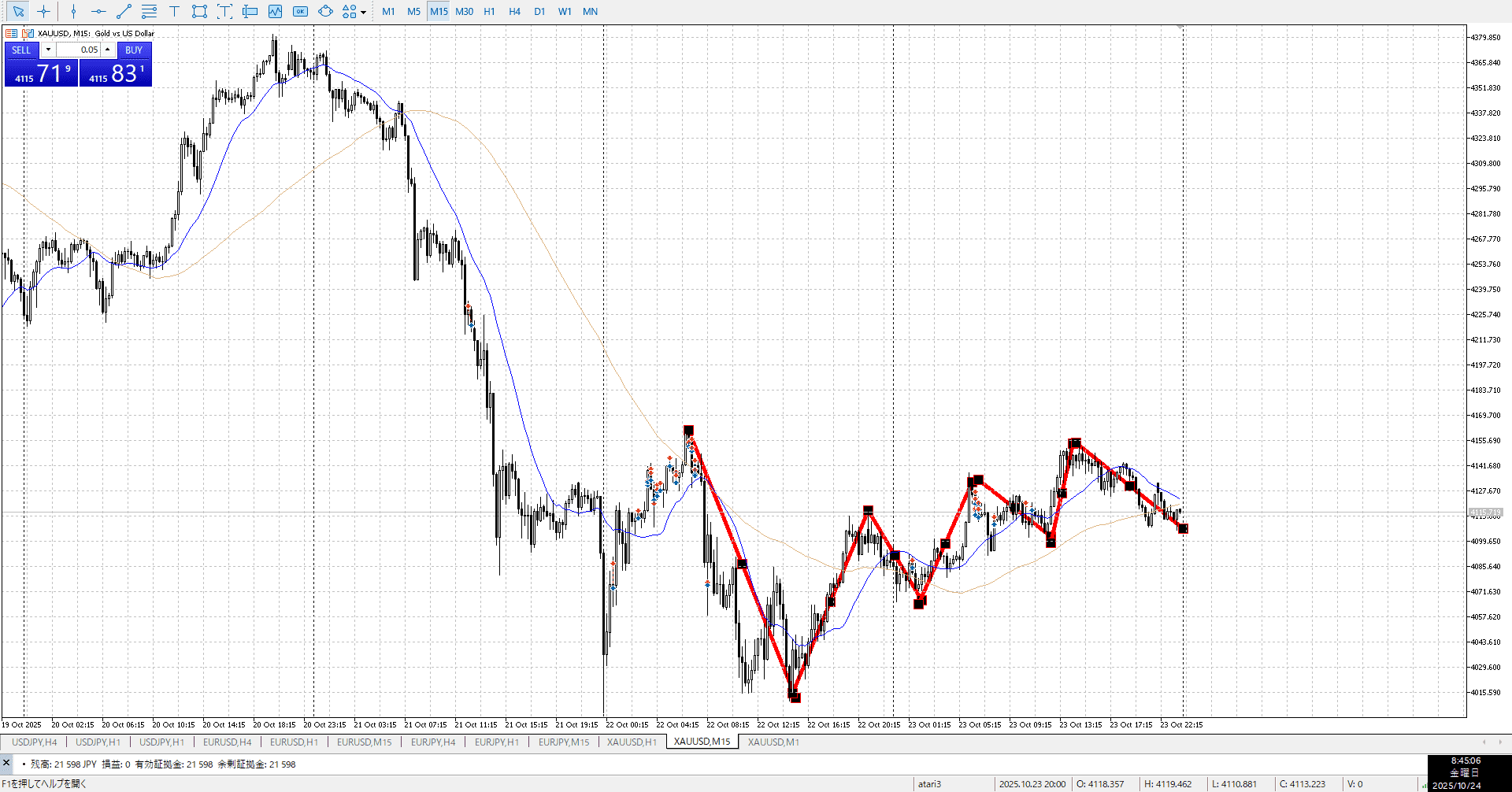This screenshot has height=792, width=1512.
Task: Activate the text tool
Action: (174, 11)
